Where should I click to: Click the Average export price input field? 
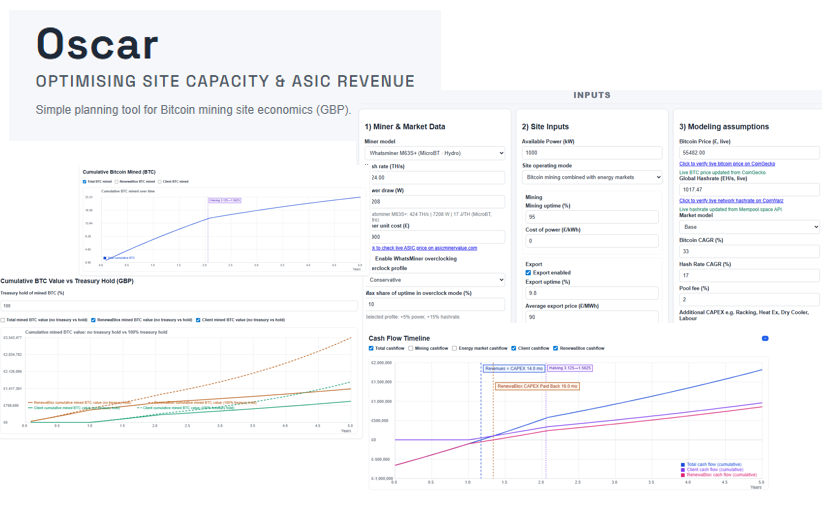pos(592,317)
